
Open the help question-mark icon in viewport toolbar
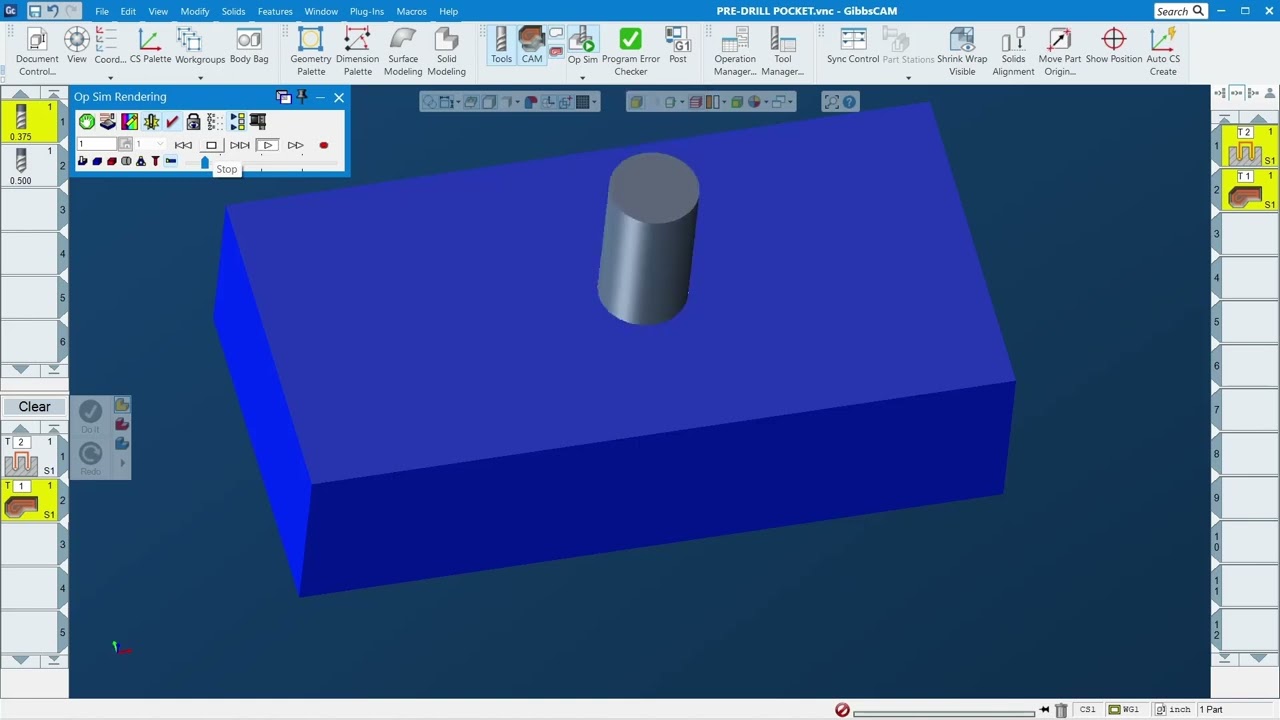pyautogui.click(x=849, y=101)
